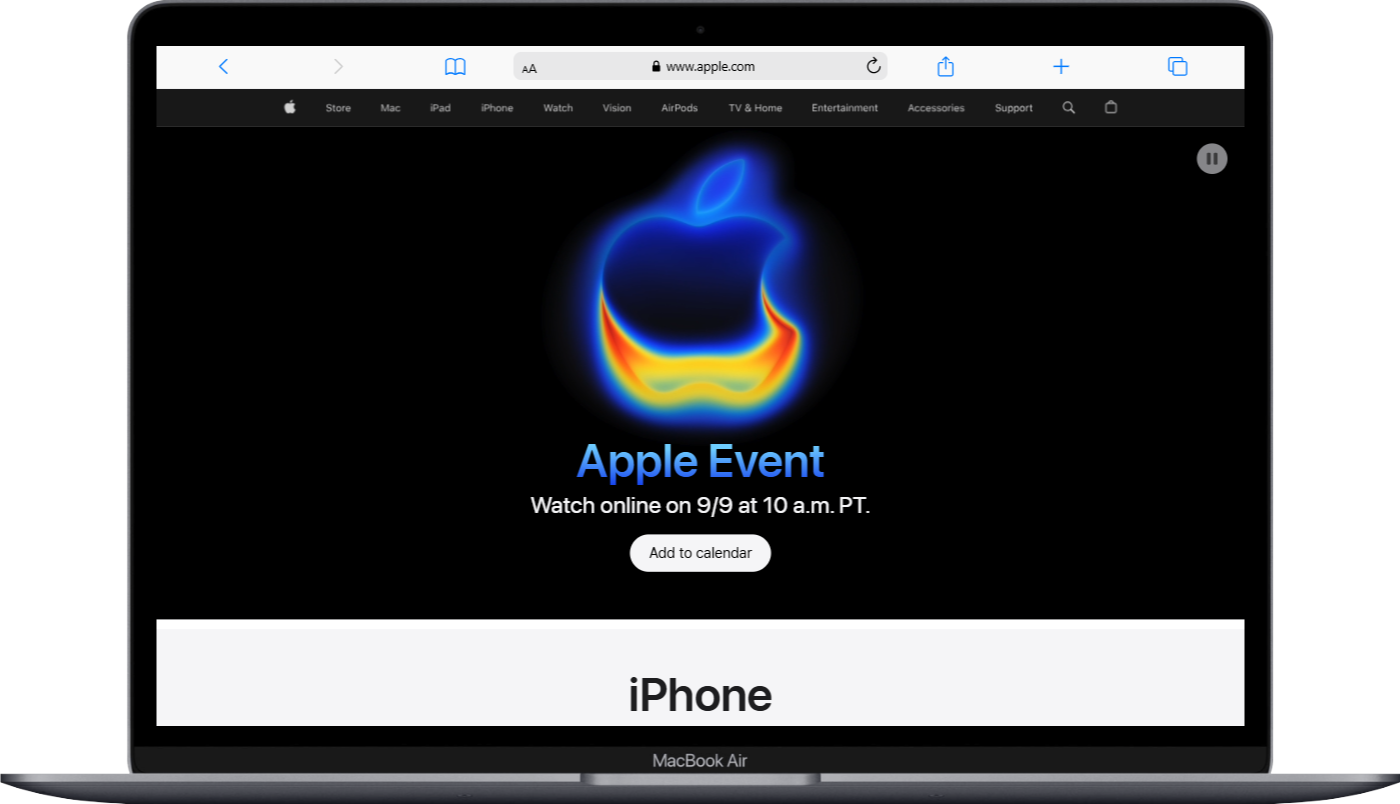
Task: Go back with Safari back arrow
Action: 223,67
